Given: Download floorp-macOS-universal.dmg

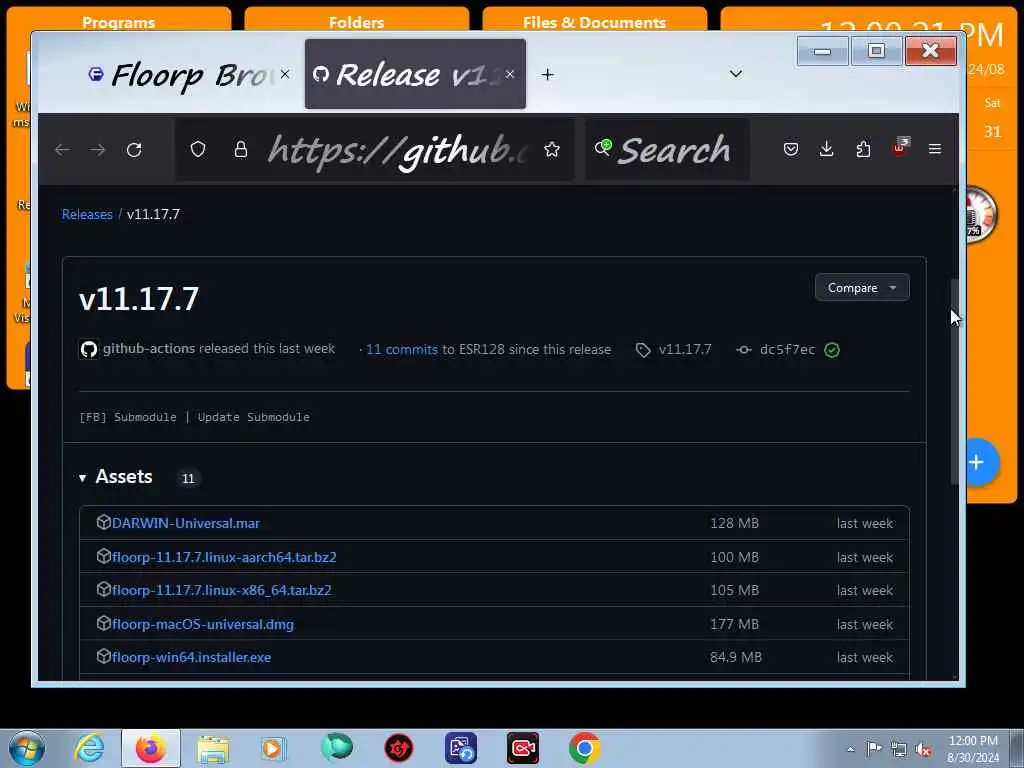Looking at the screenshot, I should [202, 624].
